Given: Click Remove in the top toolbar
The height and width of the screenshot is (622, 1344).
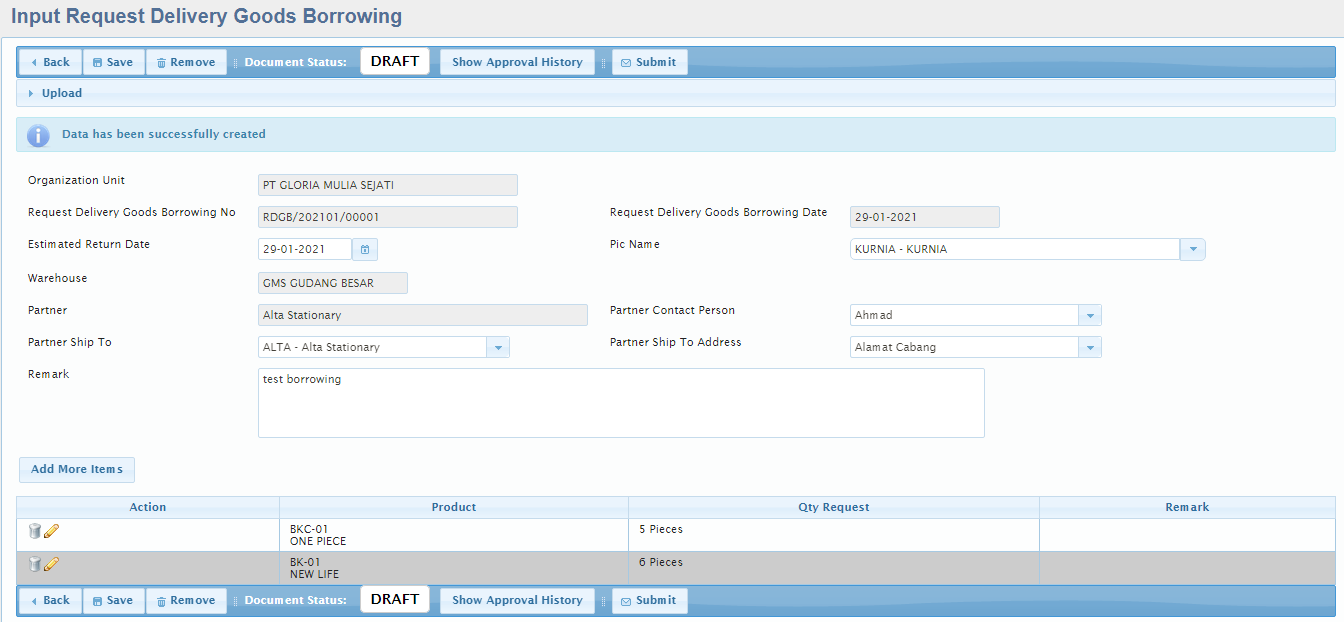Looking at the screenshot, I should coord(186,62).
